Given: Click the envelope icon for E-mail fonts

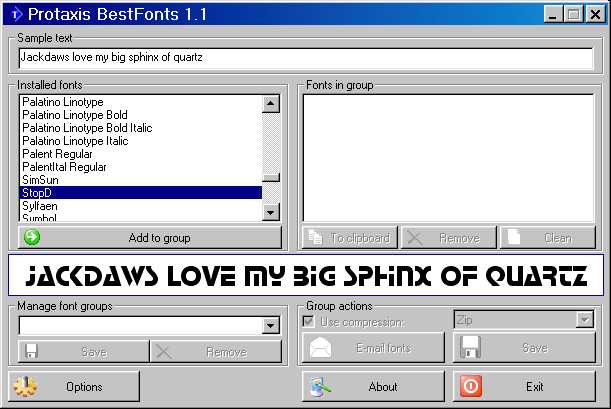Looking at the screenshot, I should [x=321, y=348].
